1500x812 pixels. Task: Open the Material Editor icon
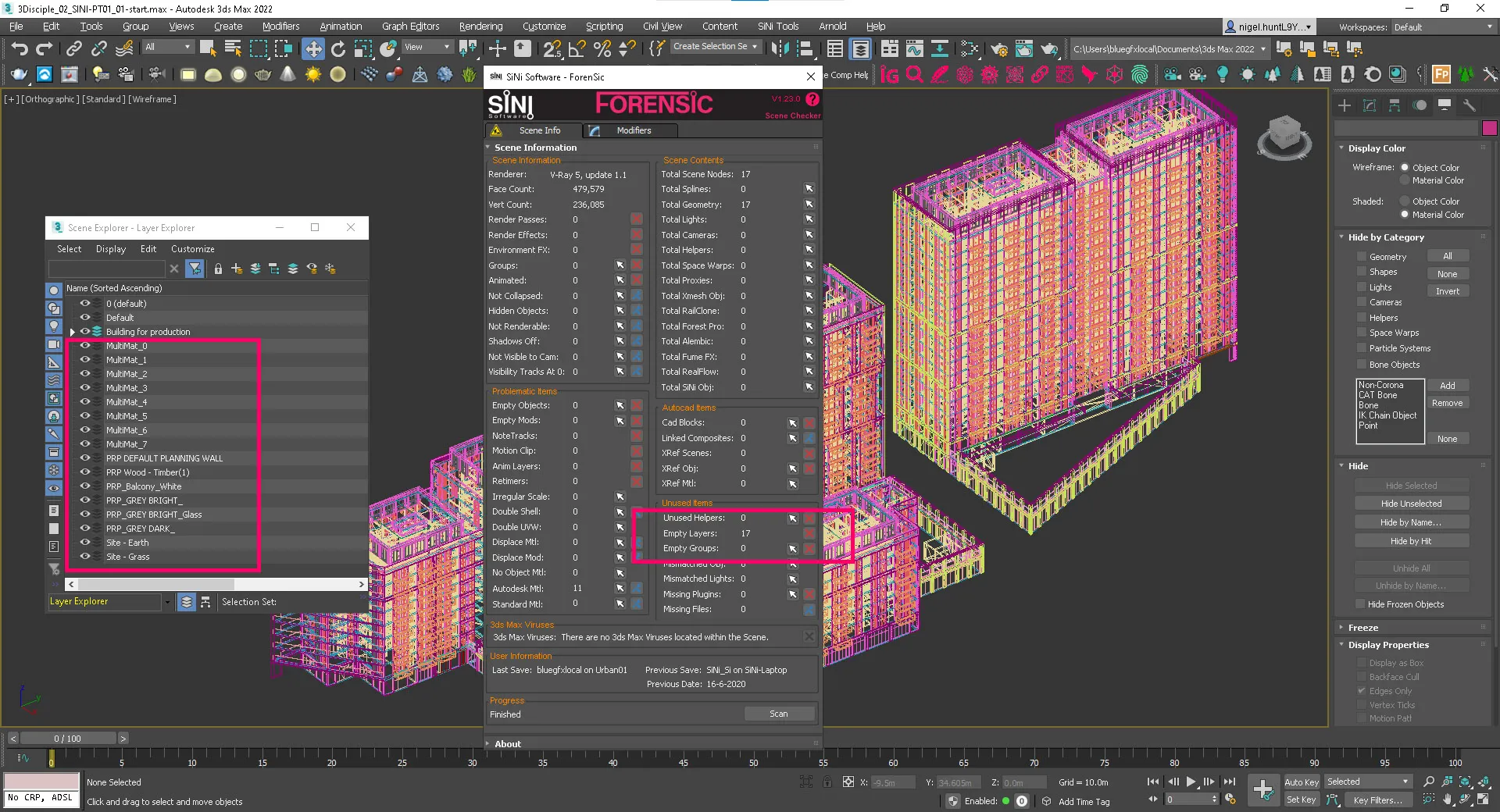coord(970,48)
